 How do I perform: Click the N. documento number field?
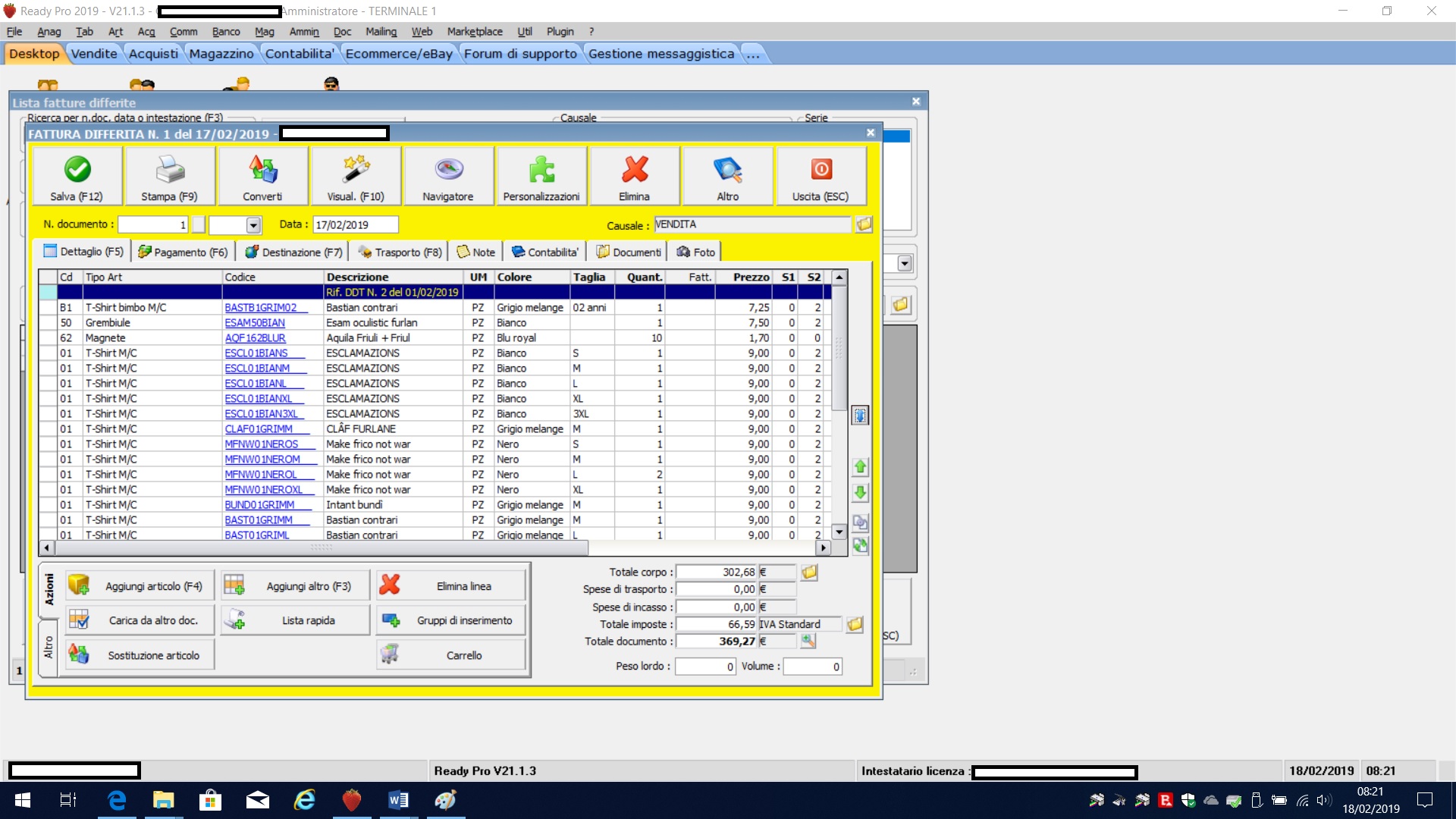click(152, 224)
